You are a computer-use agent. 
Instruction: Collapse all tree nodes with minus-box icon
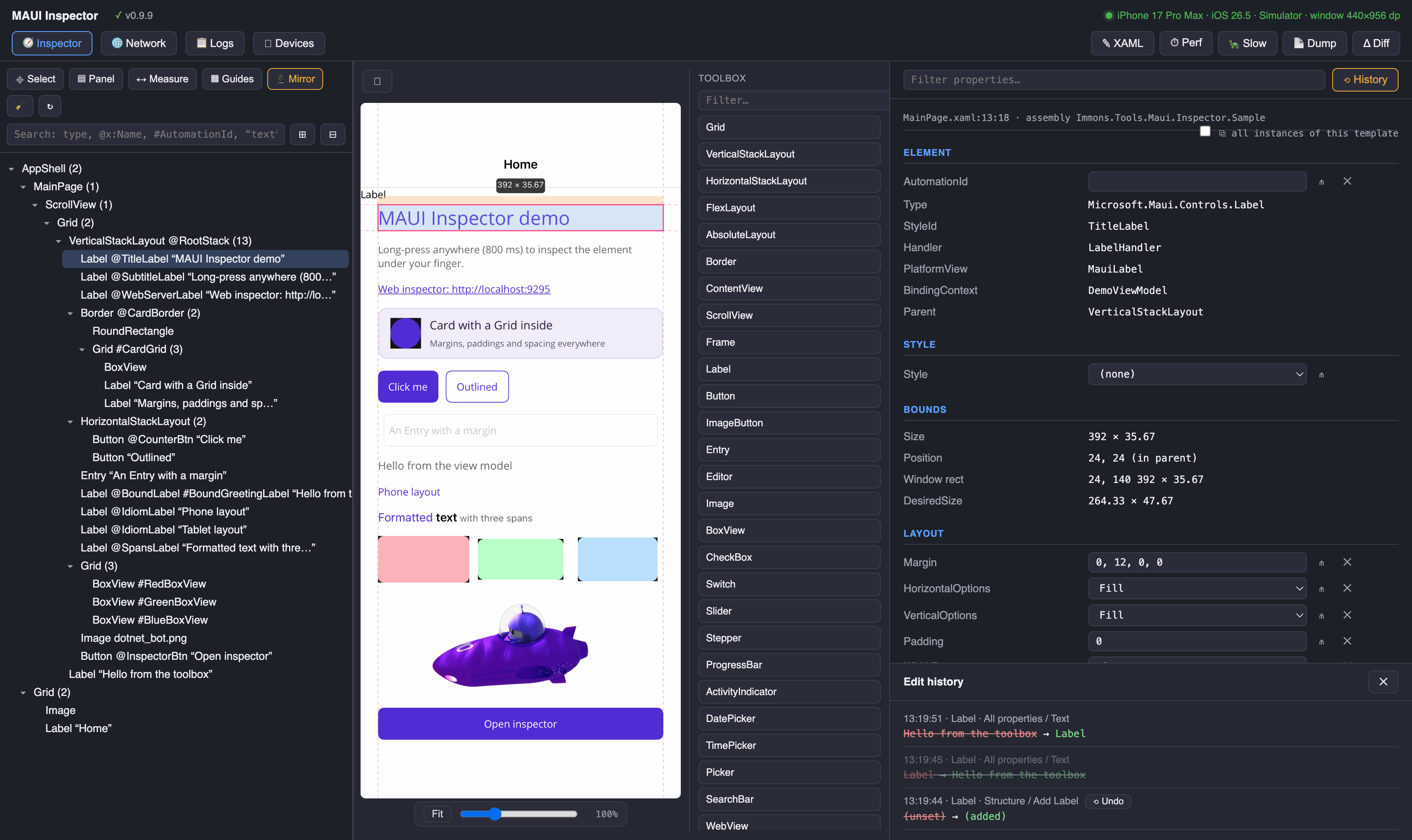pyautogui.click(x=333, y=134)
